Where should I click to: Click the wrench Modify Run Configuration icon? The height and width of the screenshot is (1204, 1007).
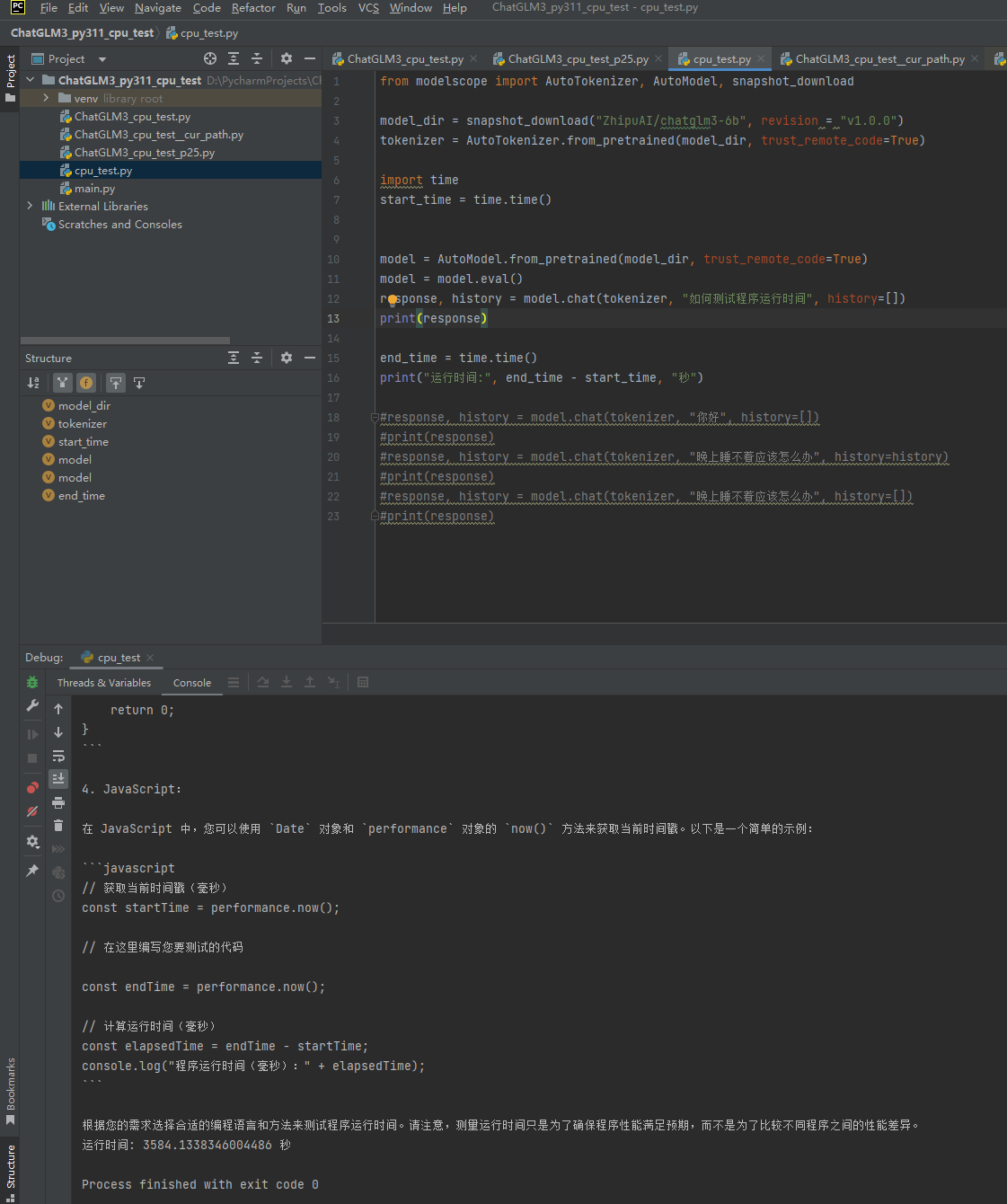tap(32, 706)
